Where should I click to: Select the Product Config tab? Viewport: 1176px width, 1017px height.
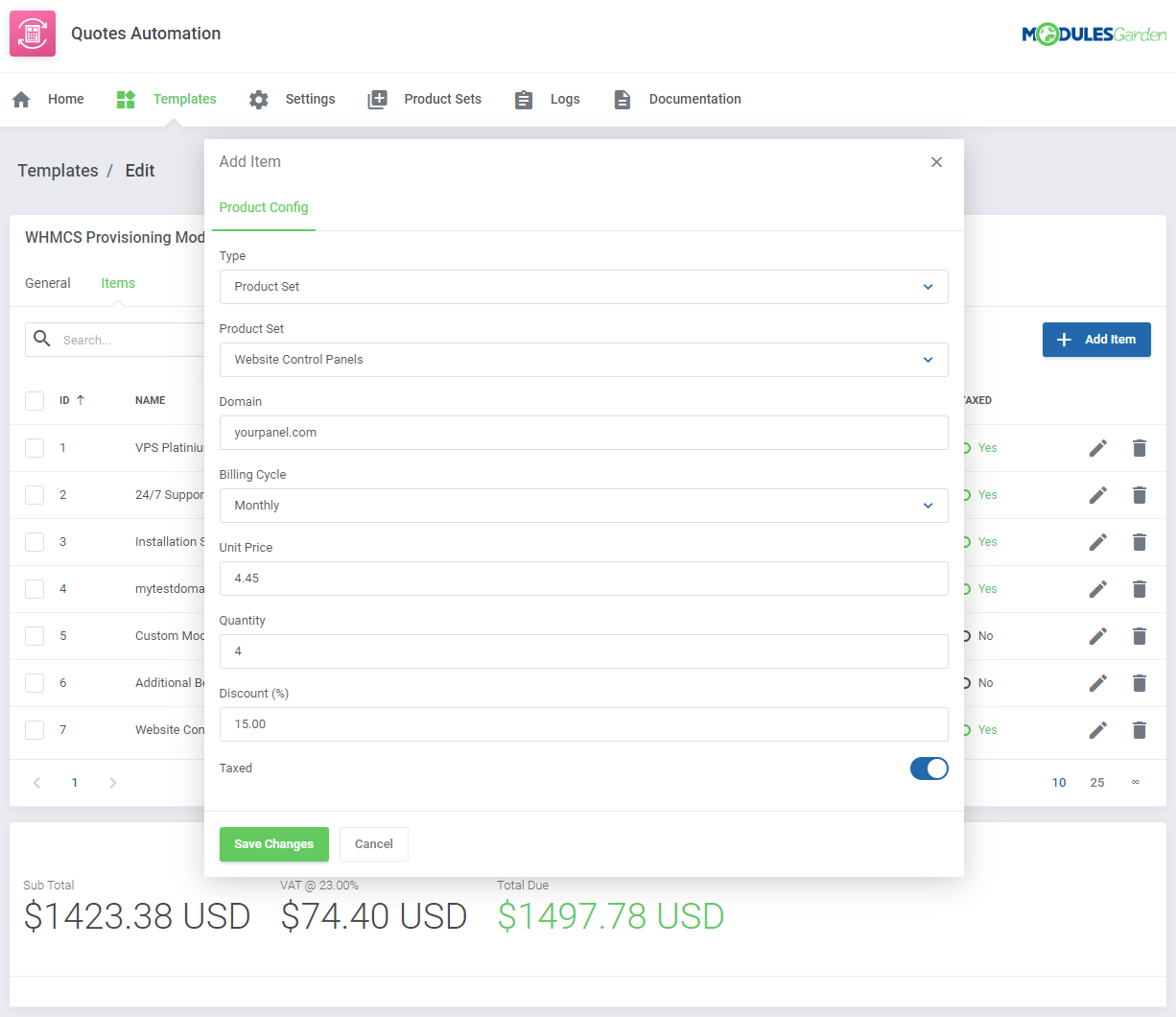click(x=264, y=207)
